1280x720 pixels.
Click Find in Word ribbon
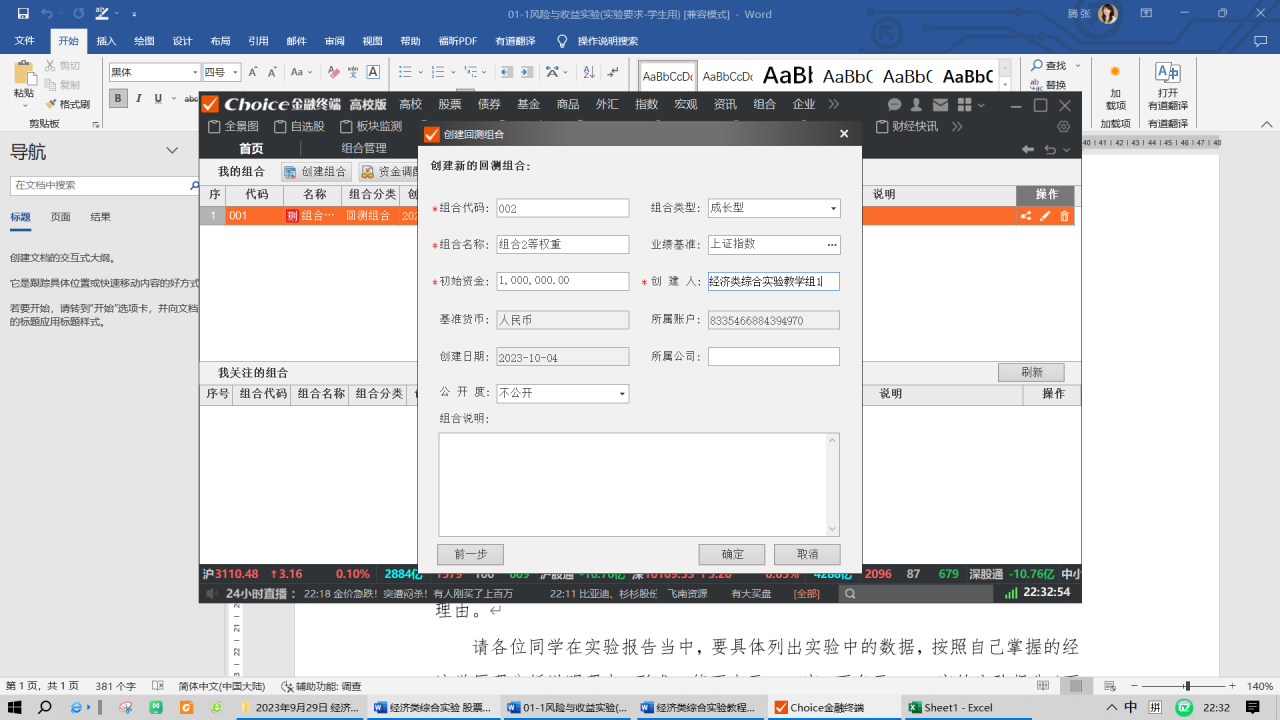(x=1049, y=66)
